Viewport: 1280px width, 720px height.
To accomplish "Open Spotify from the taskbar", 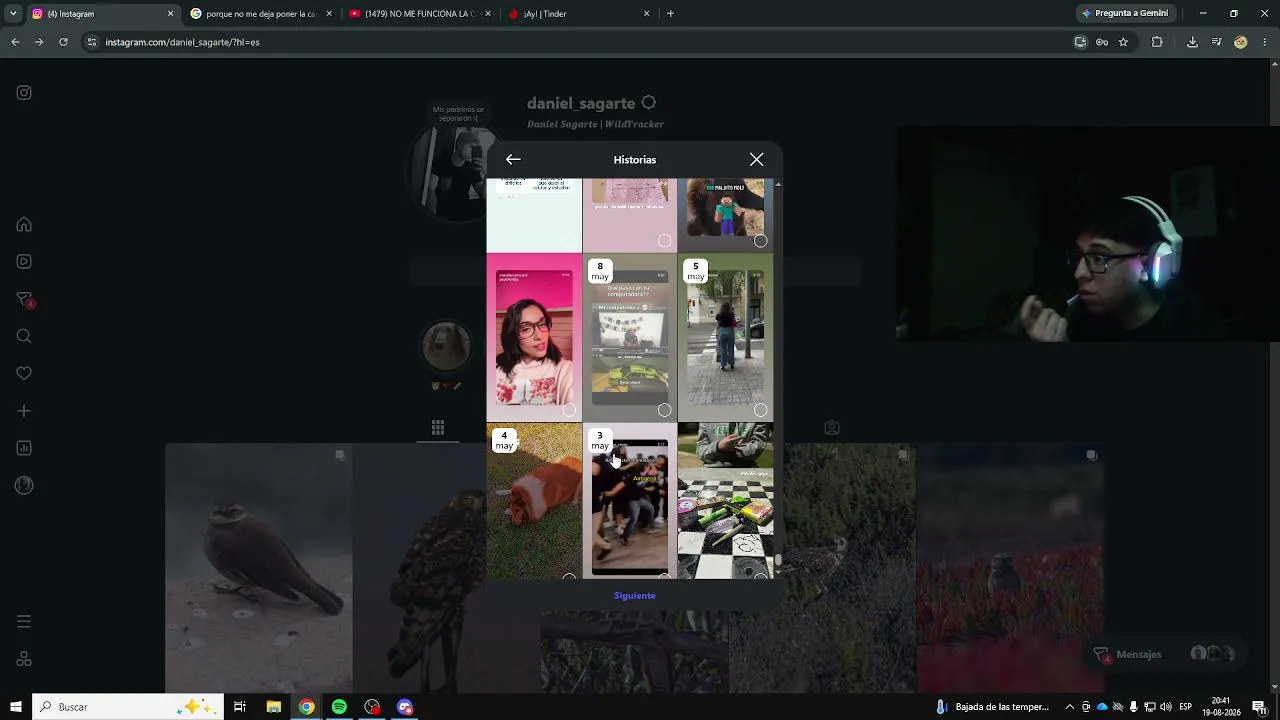I will [x=339, y=707].
